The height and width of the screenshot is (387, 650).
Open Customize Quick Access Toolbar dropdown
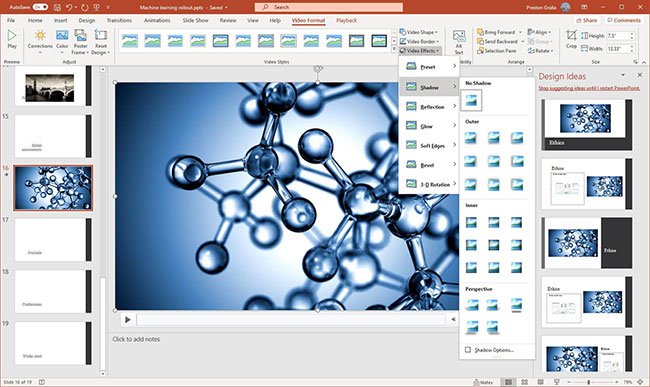point(109,7)
